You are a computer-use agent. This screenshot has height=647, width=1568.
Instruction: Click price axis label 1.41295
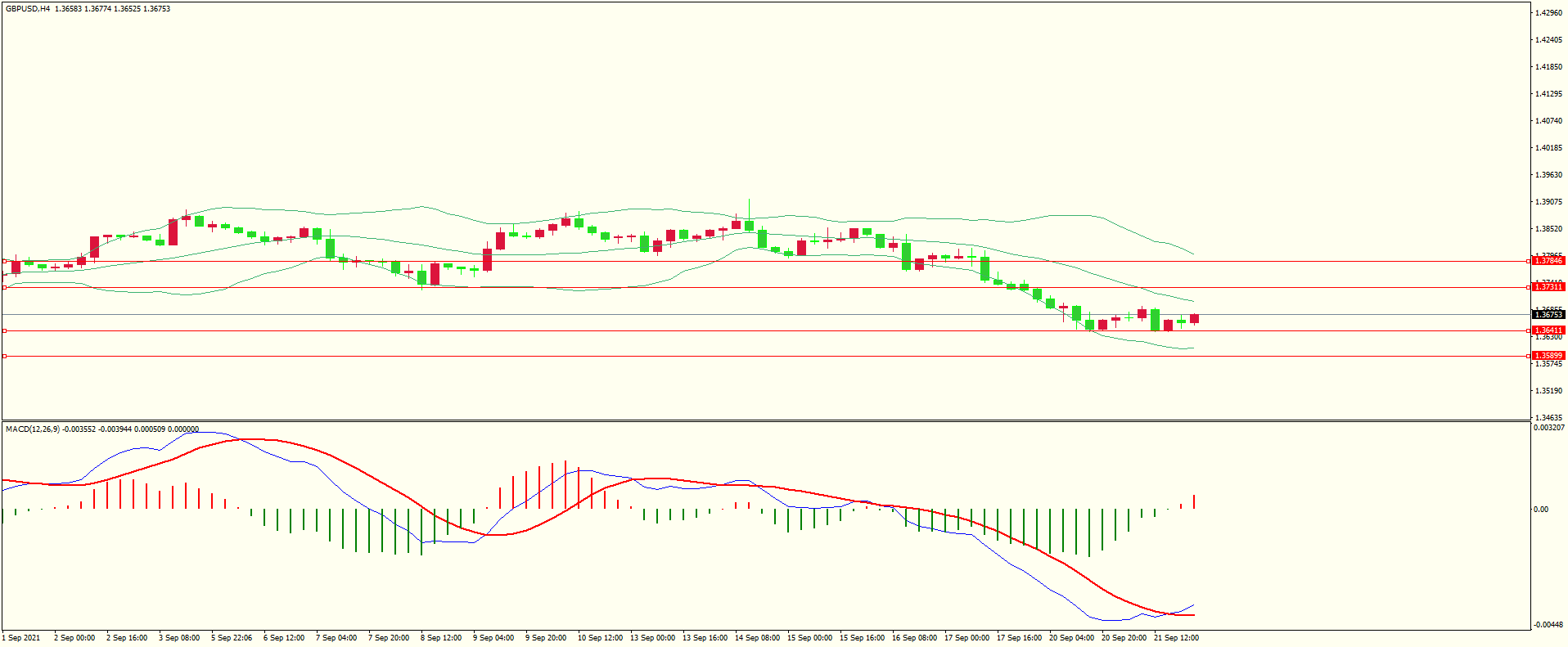[1549, 94]
